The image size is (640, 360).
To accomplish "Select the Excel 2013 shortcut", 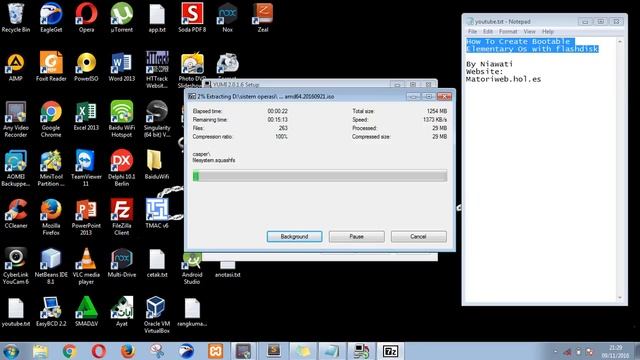I will (x=86, y=116).
